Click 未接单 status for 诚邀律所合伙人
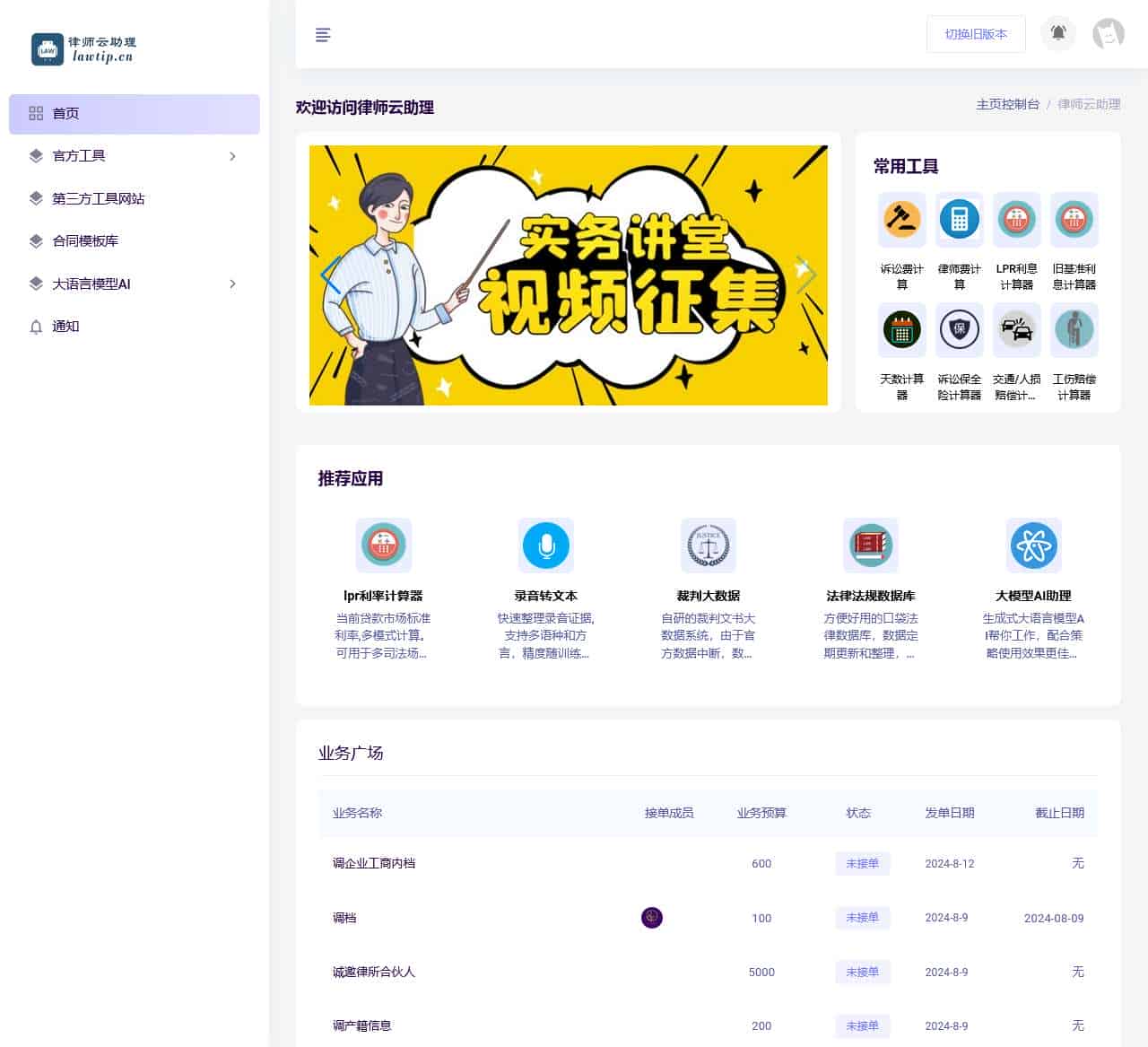Viewport: 1148px width, 1047px height. coord(863,972)
